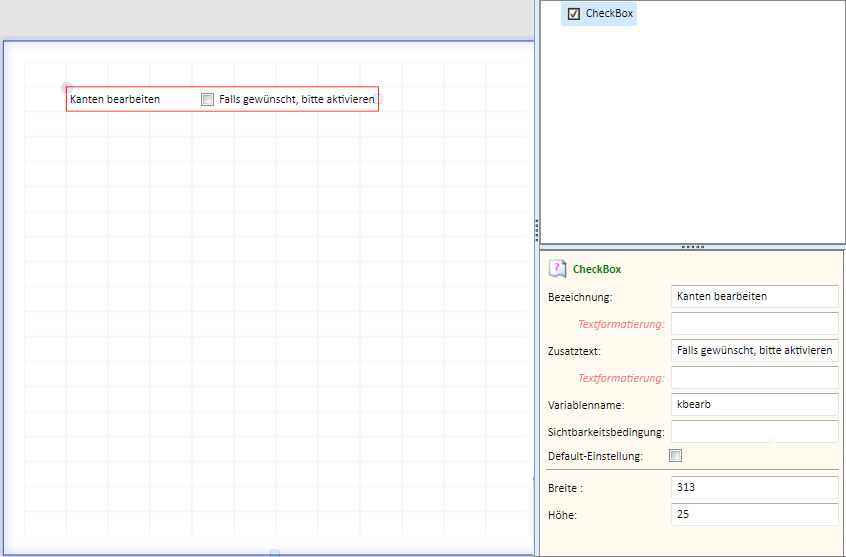Click the 'Kanten bearbeiten' label on the canvas
Image resolution: width=846 pixels, height=557 pixels.
point(115,99)
